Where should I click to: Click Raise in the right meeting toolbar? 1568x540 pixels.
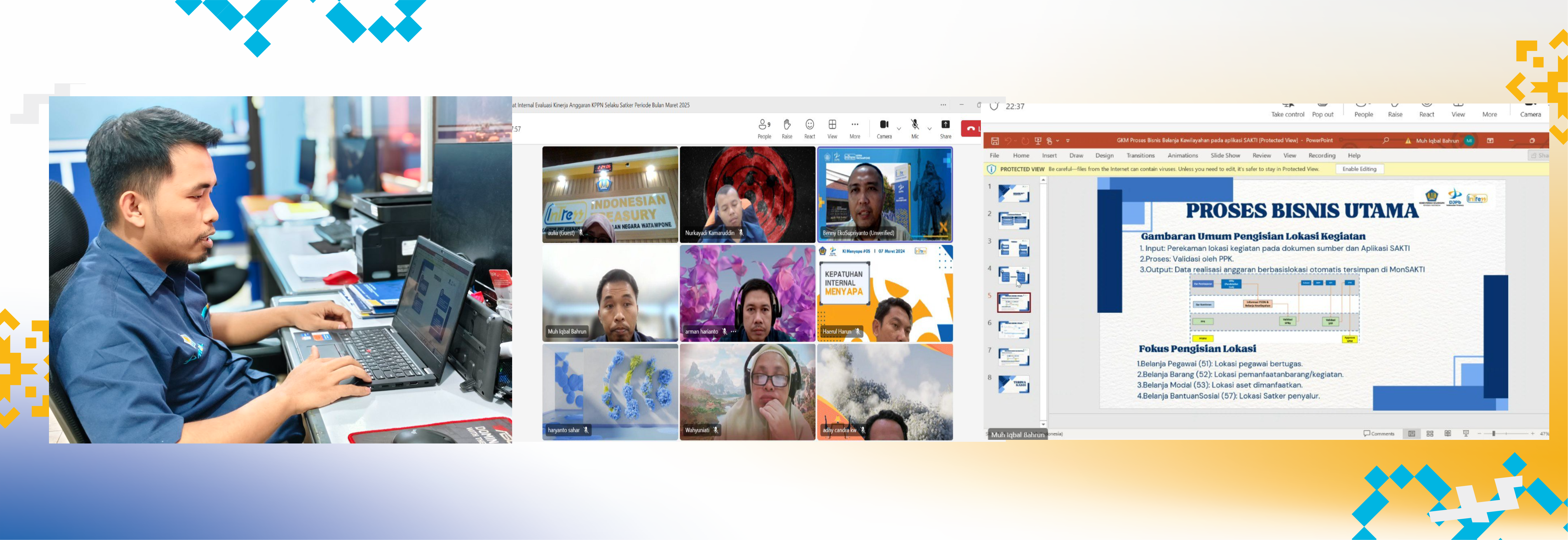pos(1395,111)
